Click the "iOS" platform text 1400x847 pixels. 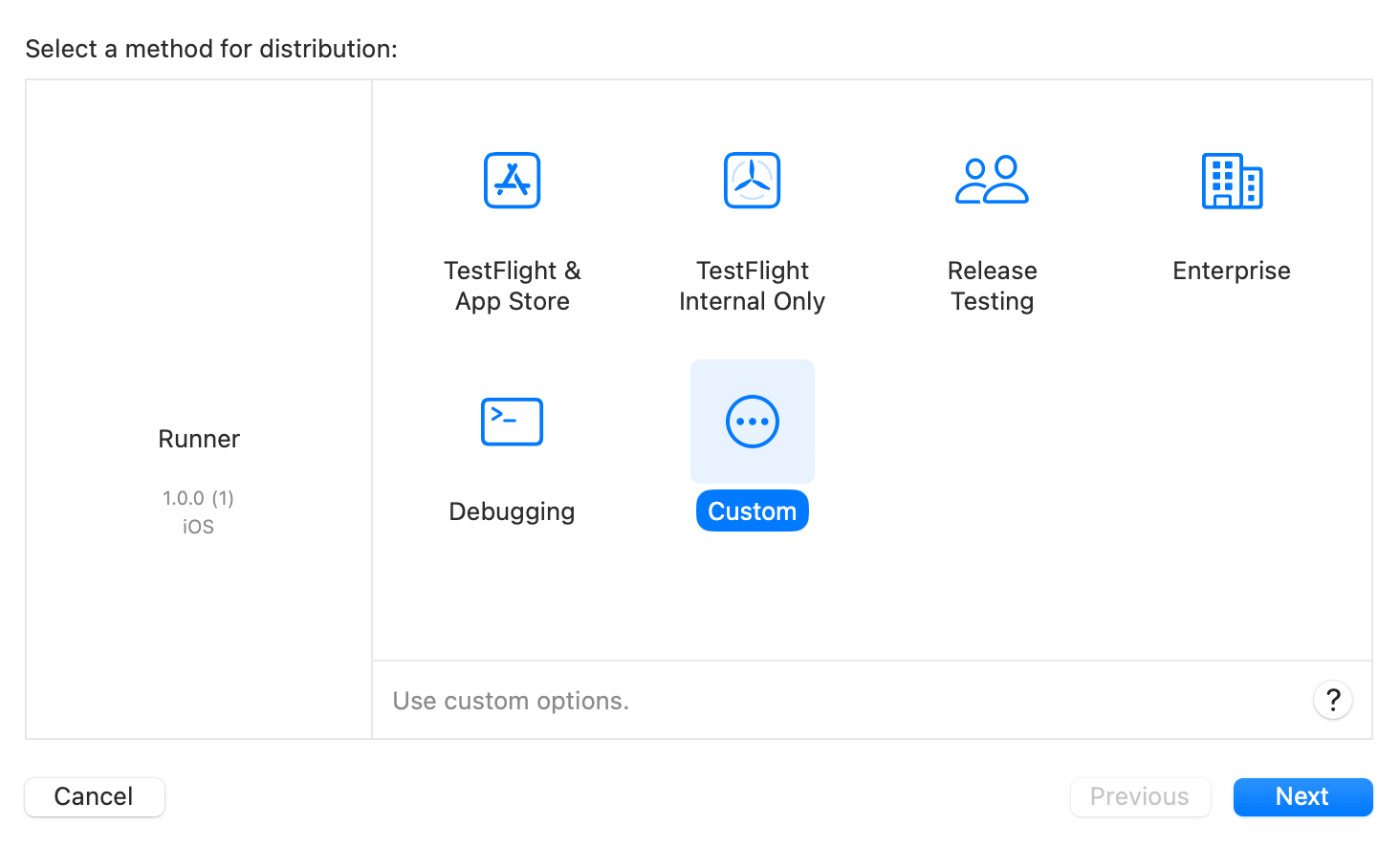coord(198,527)
